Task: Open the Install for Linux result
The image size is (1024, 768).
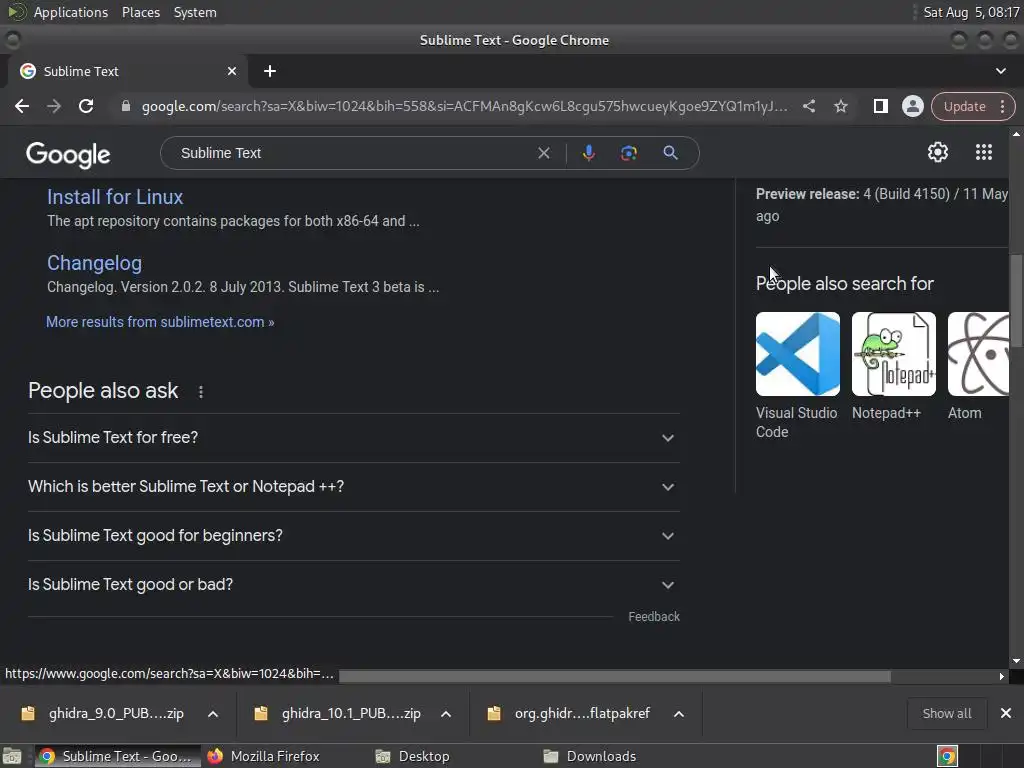Action: [115, 197]
